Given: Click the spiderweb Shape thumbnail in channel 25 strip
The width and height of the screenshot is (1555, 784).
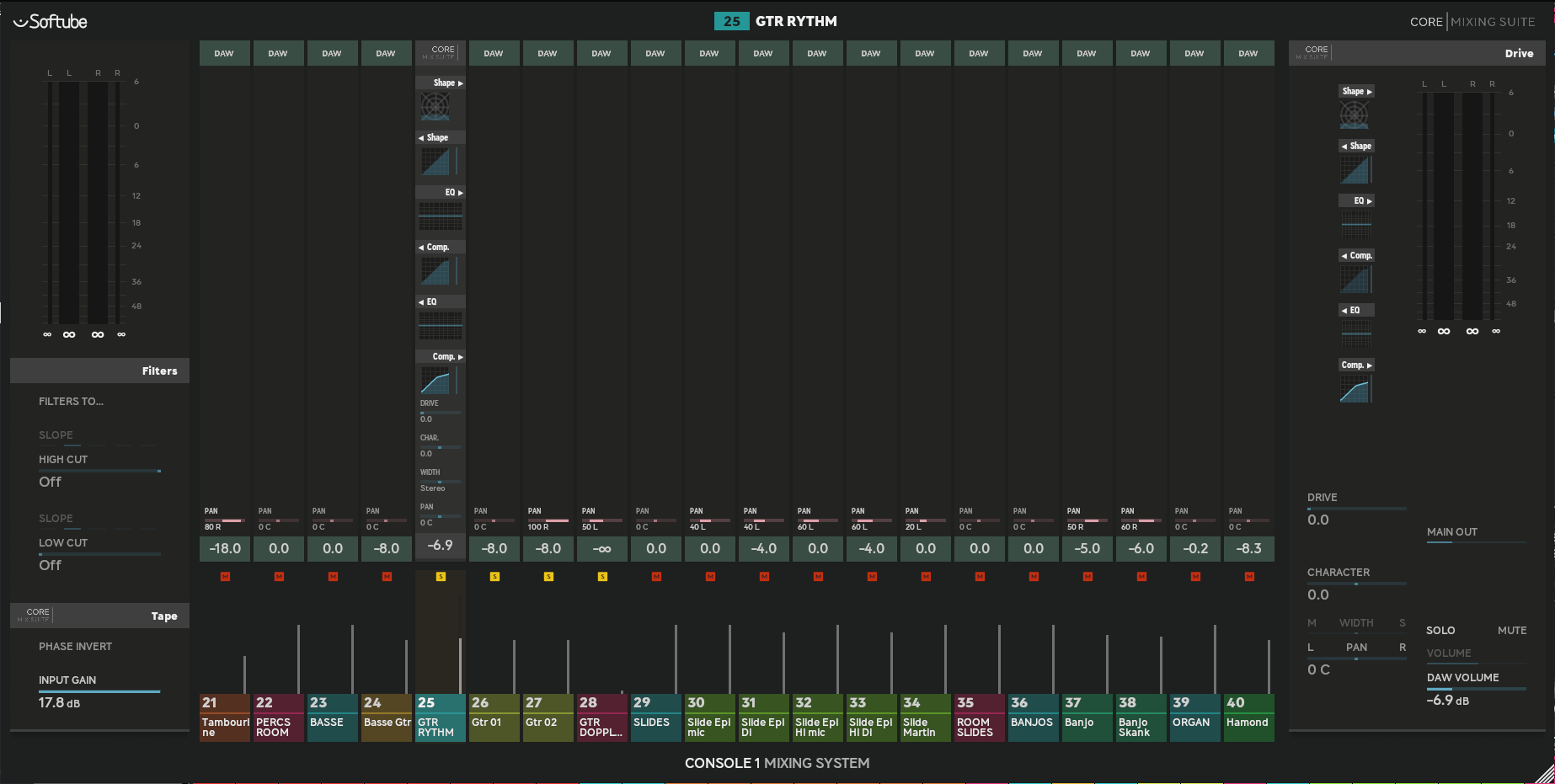Looking at the screenshot, I should click(435, 106).
